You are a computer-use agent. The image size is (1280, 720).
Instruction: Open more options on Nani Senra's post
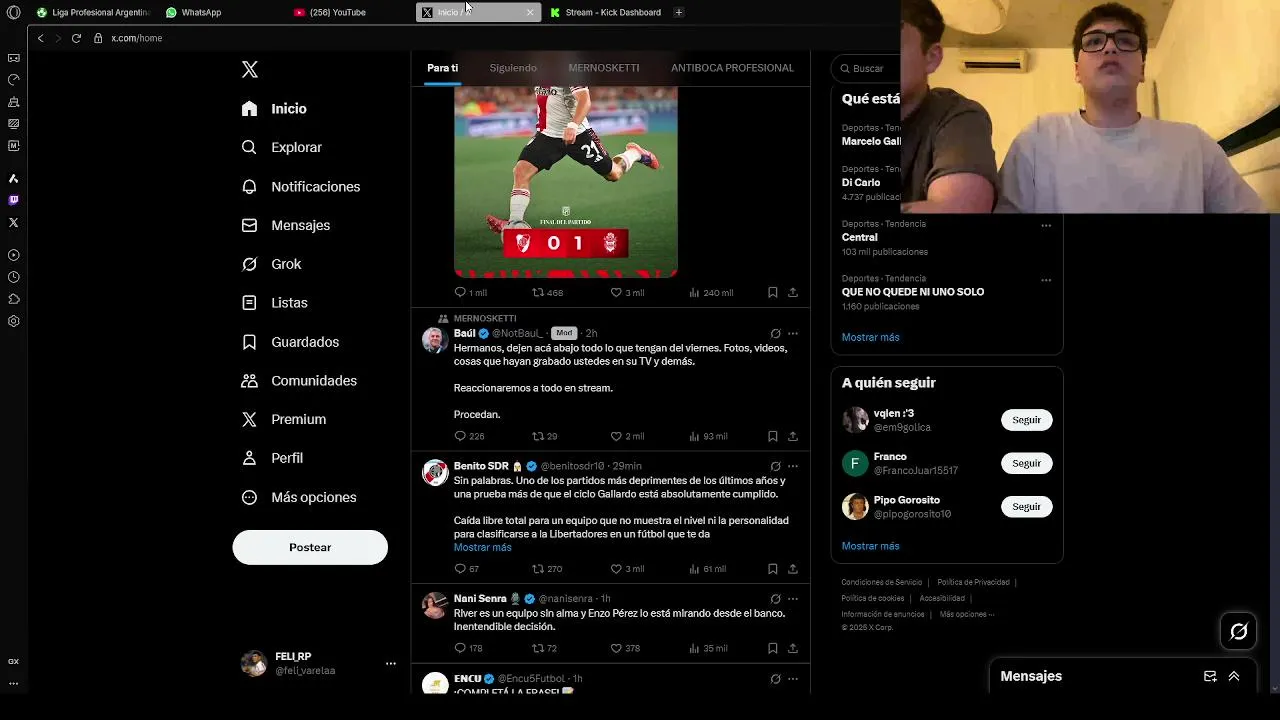coord(793,598)
